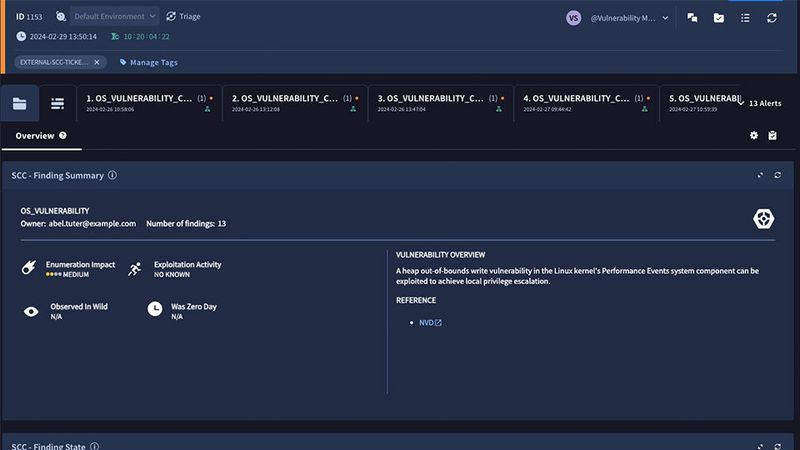Collapse the SCC - Finding Summary widget

760,175
